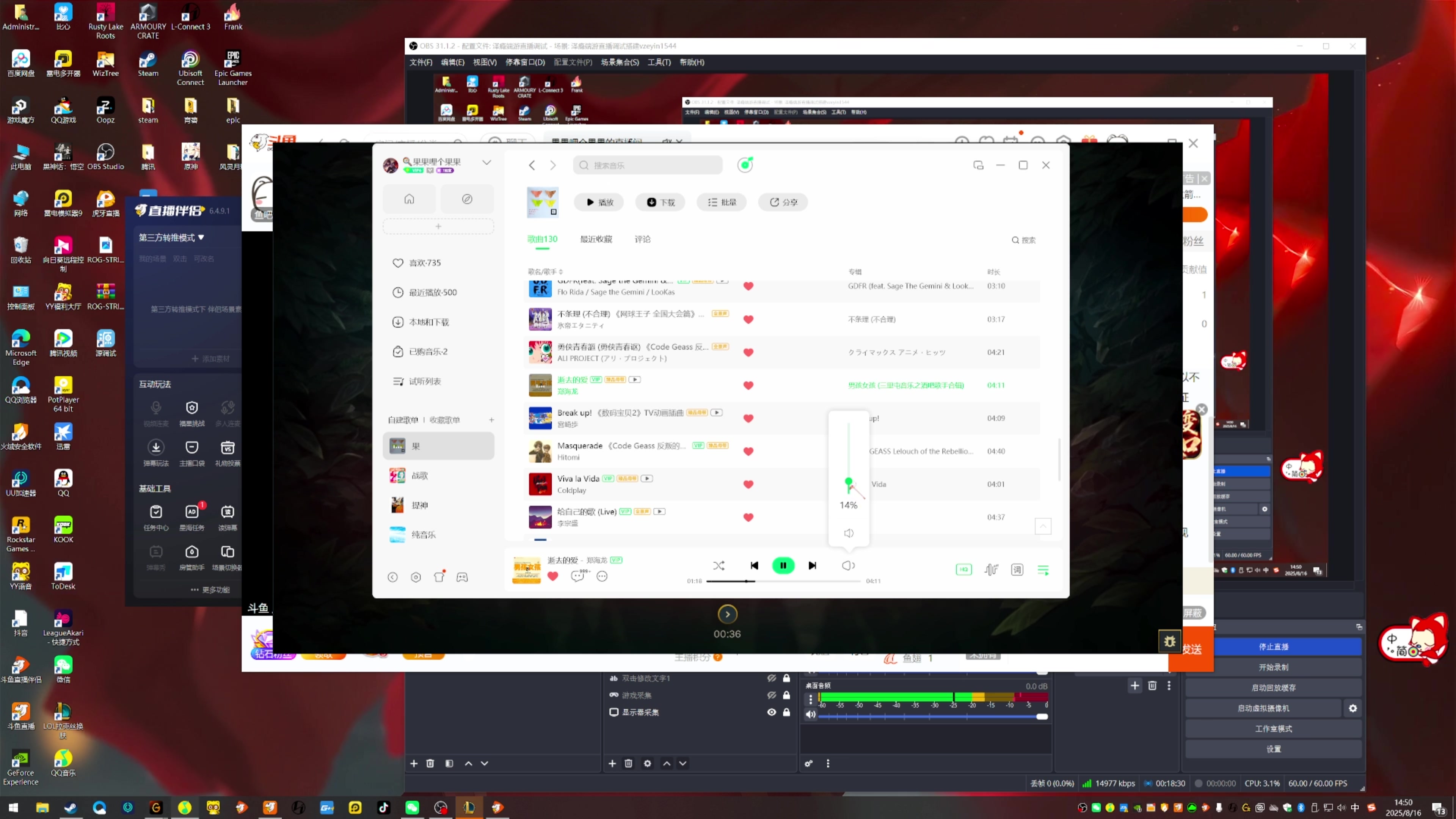Select the 纯音乐 playlist
Image resolution: width=1456 pixels, height=819 pixels.
point(438,535)
